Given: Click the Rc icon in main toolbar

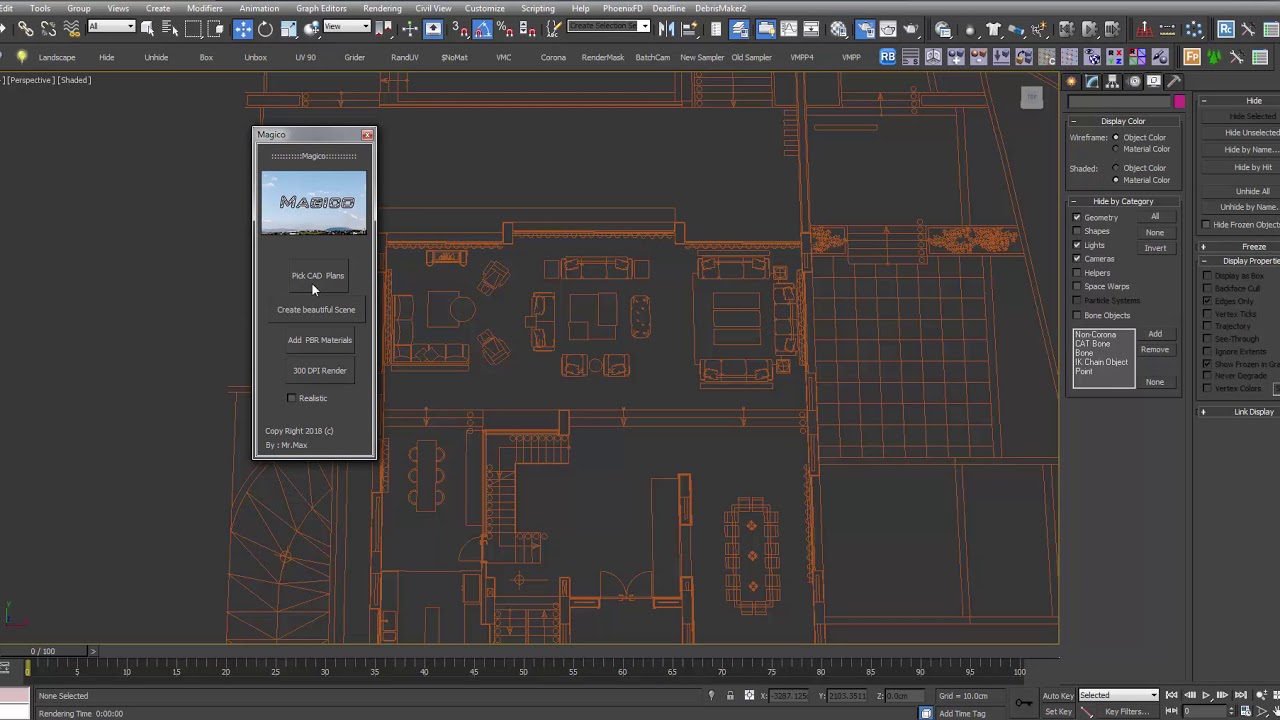Looking at the screenshot, I should tap(1226, 29).
